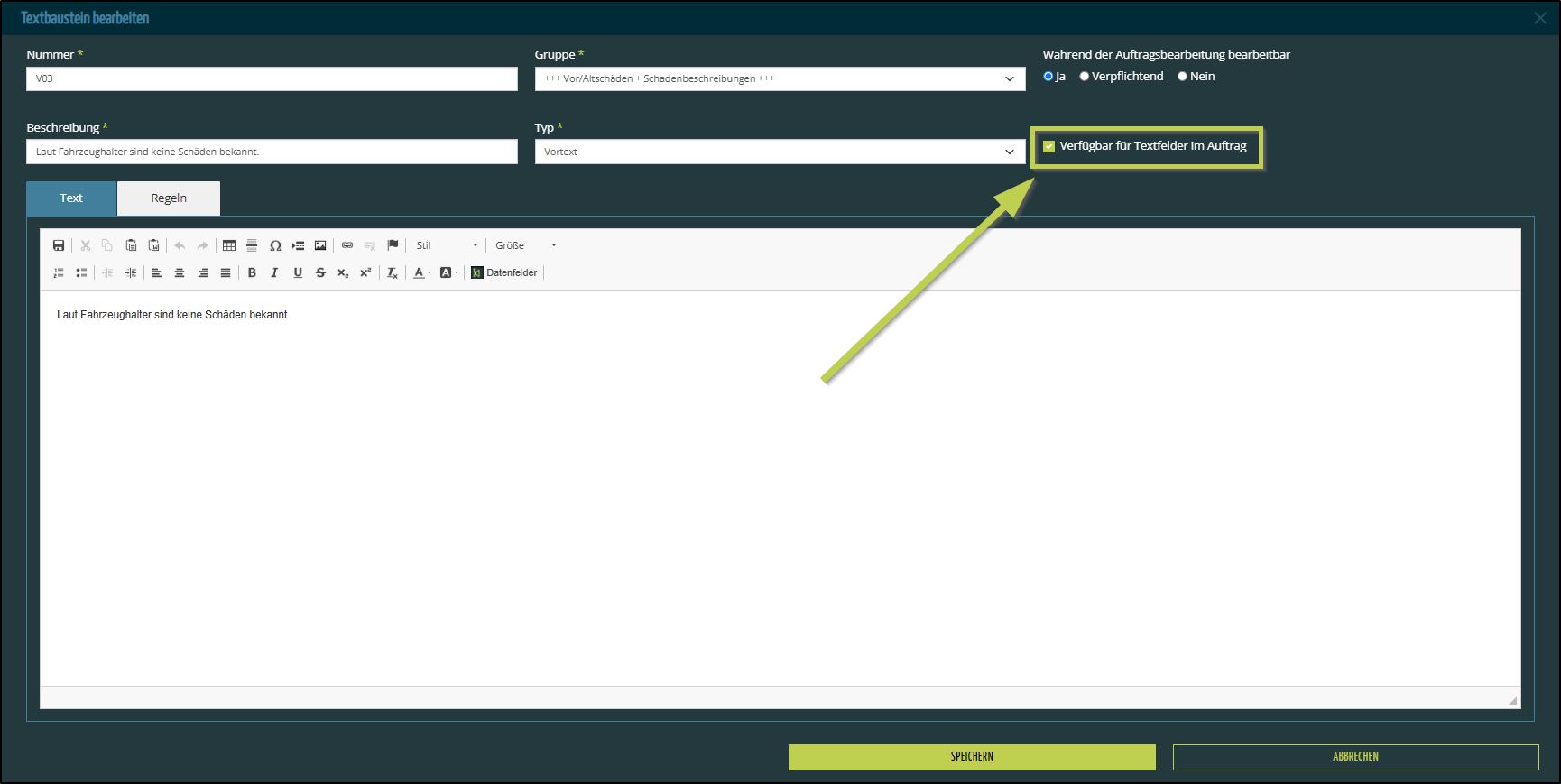Open the Gruppe dropdown
This screenshot has width=1561, height=784.
tap(780, 78)
